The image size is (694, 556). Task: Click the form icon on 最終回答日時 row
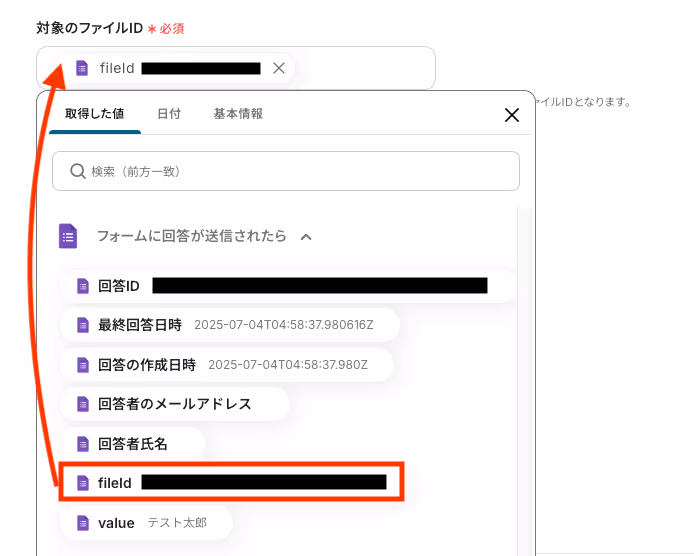pos(83,325)
